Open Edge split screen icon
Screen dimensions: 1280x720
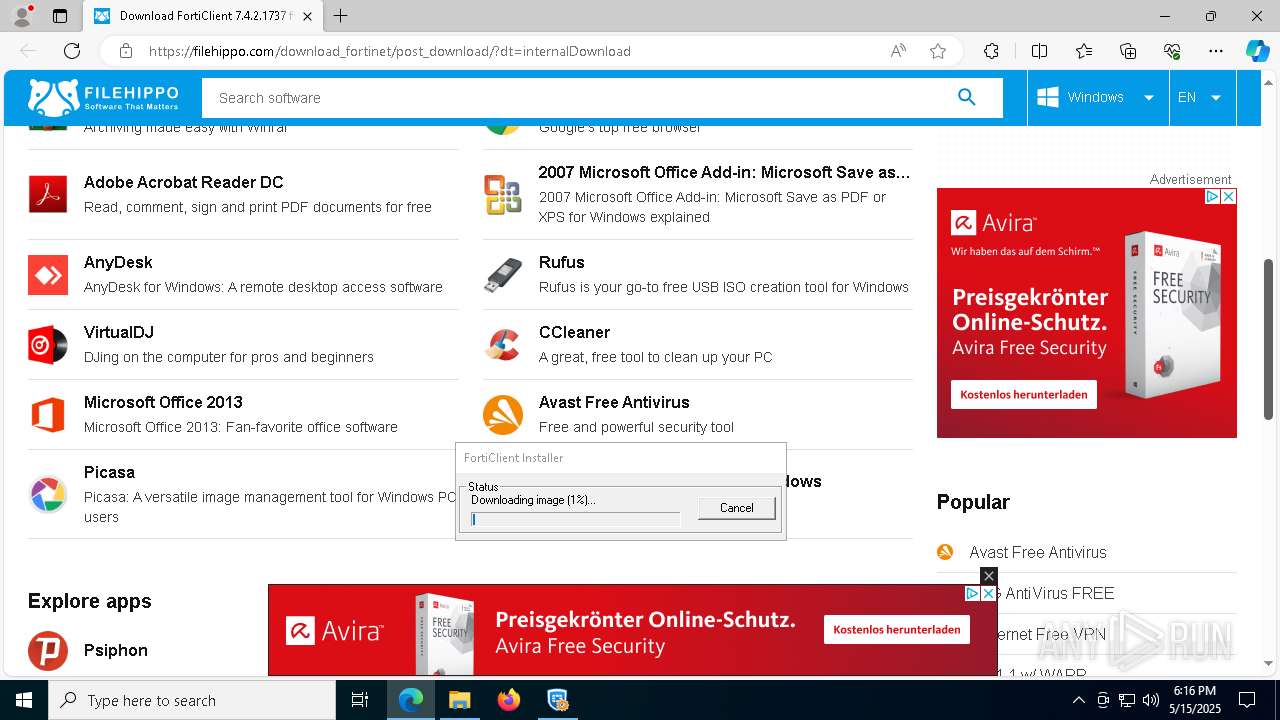(1039, 51)
